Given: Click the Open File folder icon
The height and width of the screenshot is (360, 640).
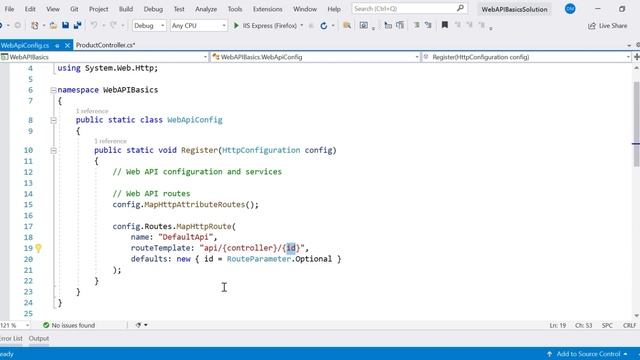Looking at the screenshot, I should 53,25.
